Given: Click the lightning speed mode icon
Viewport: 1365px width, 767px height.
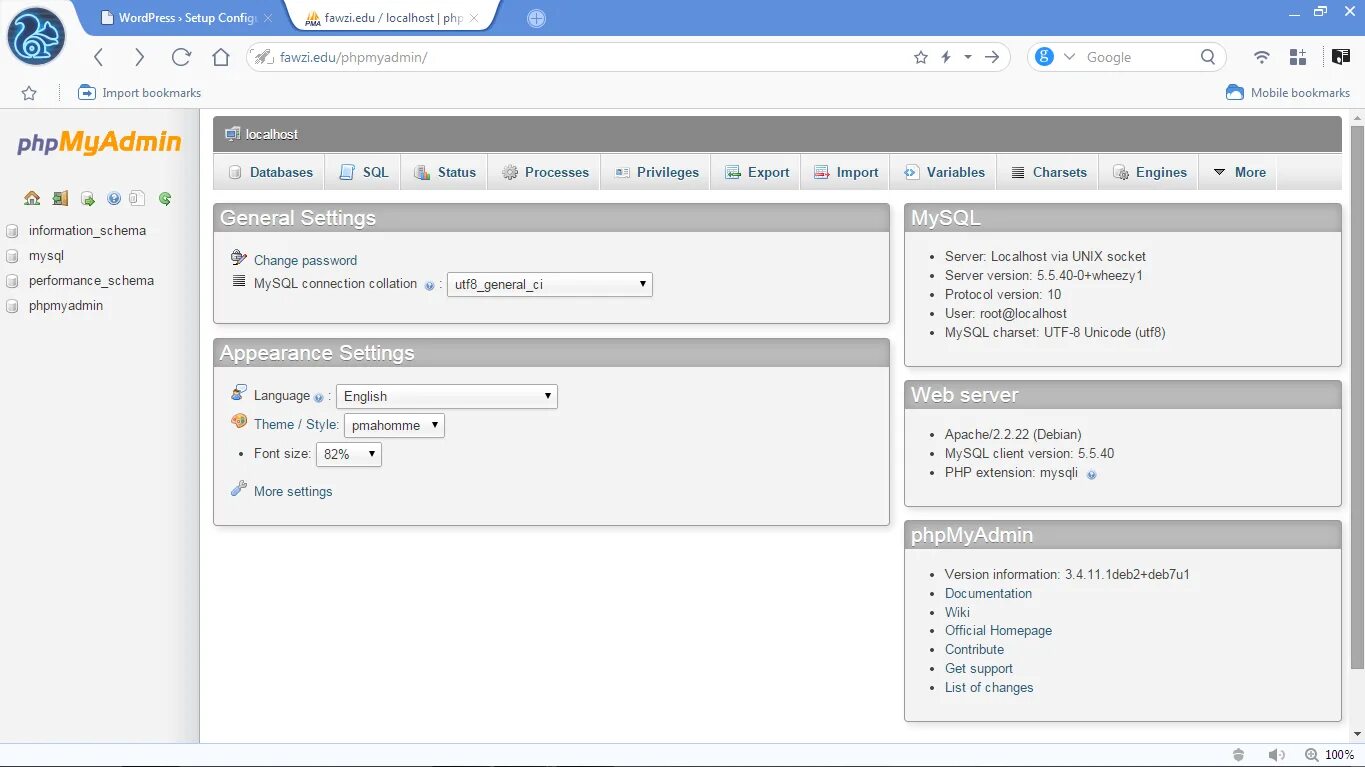Looking at the screenshot, I should click(946, 57).
